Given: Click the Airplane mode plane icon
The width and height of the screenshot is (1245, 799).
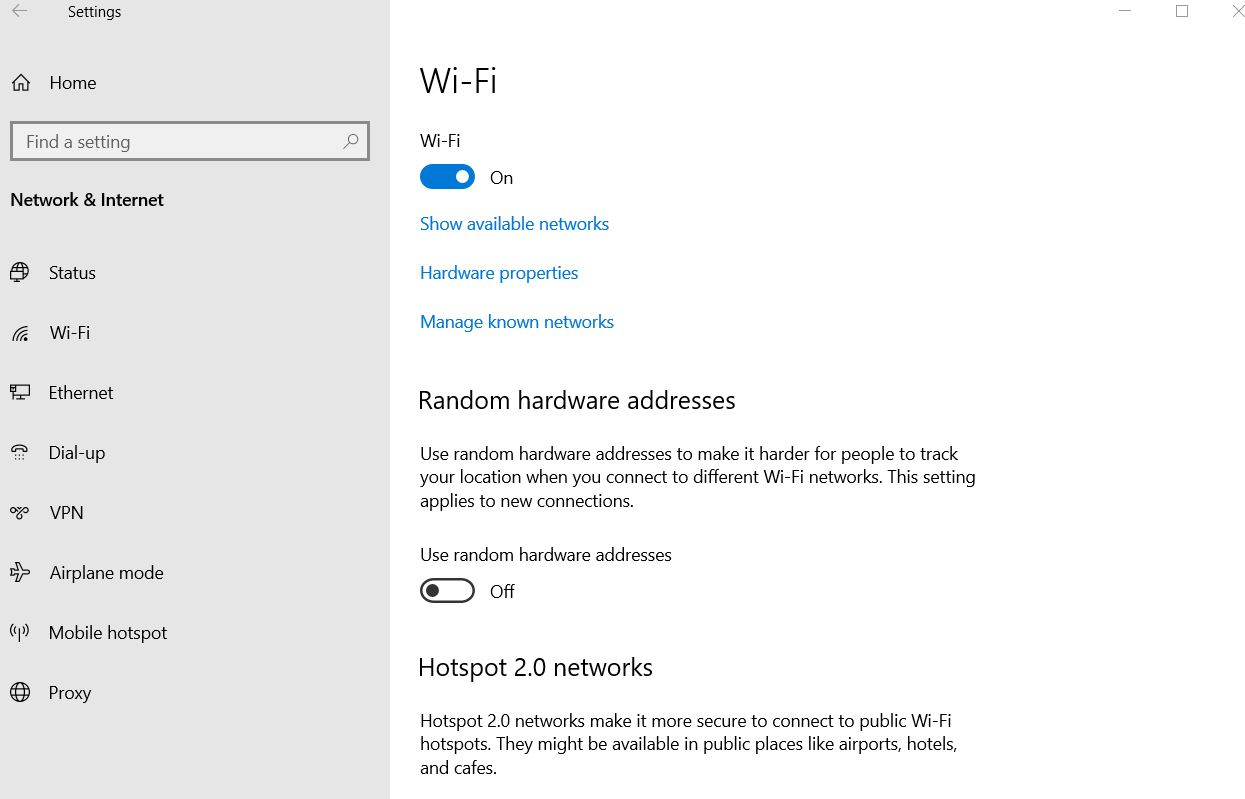Looking at the screenshot, I should point(20,572).
